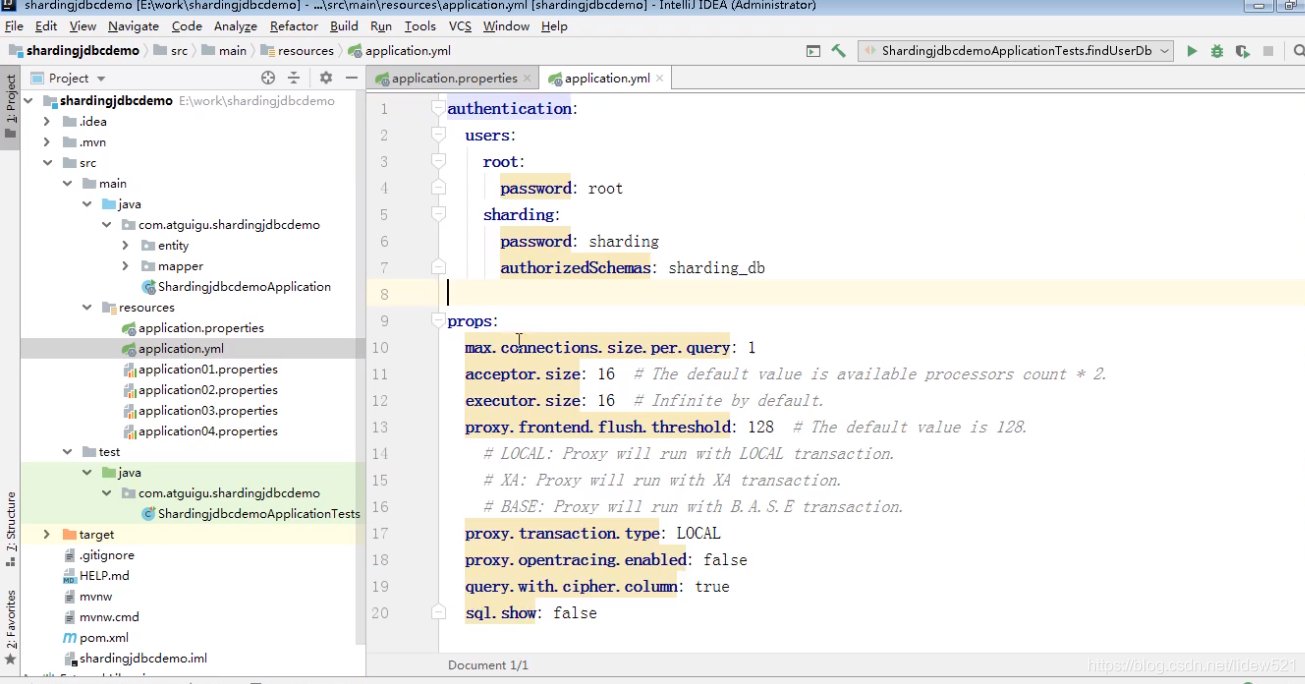Select HELP.md in project tree
The width and height of the screenshot is (1305, 684).
click(105, 576)
